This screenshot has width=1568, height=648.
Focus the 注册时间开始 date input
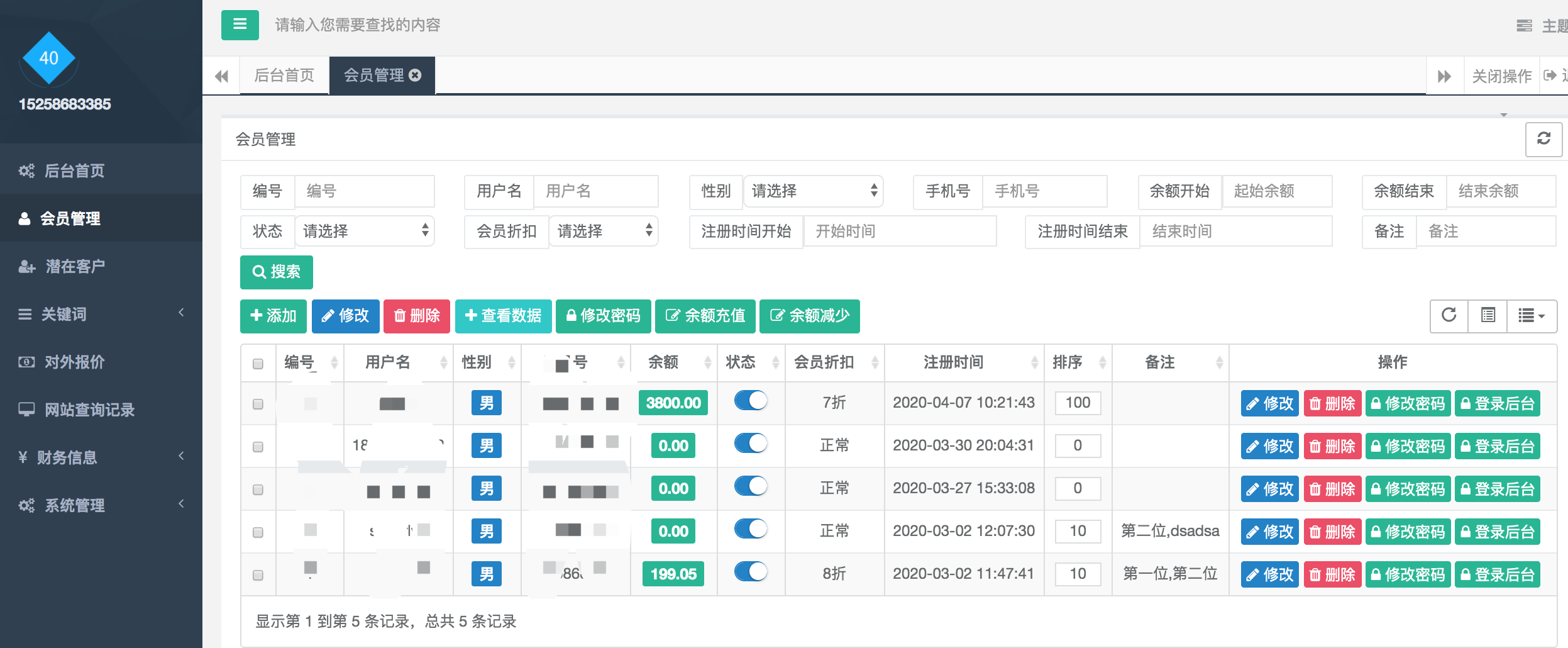click(900, 232)
